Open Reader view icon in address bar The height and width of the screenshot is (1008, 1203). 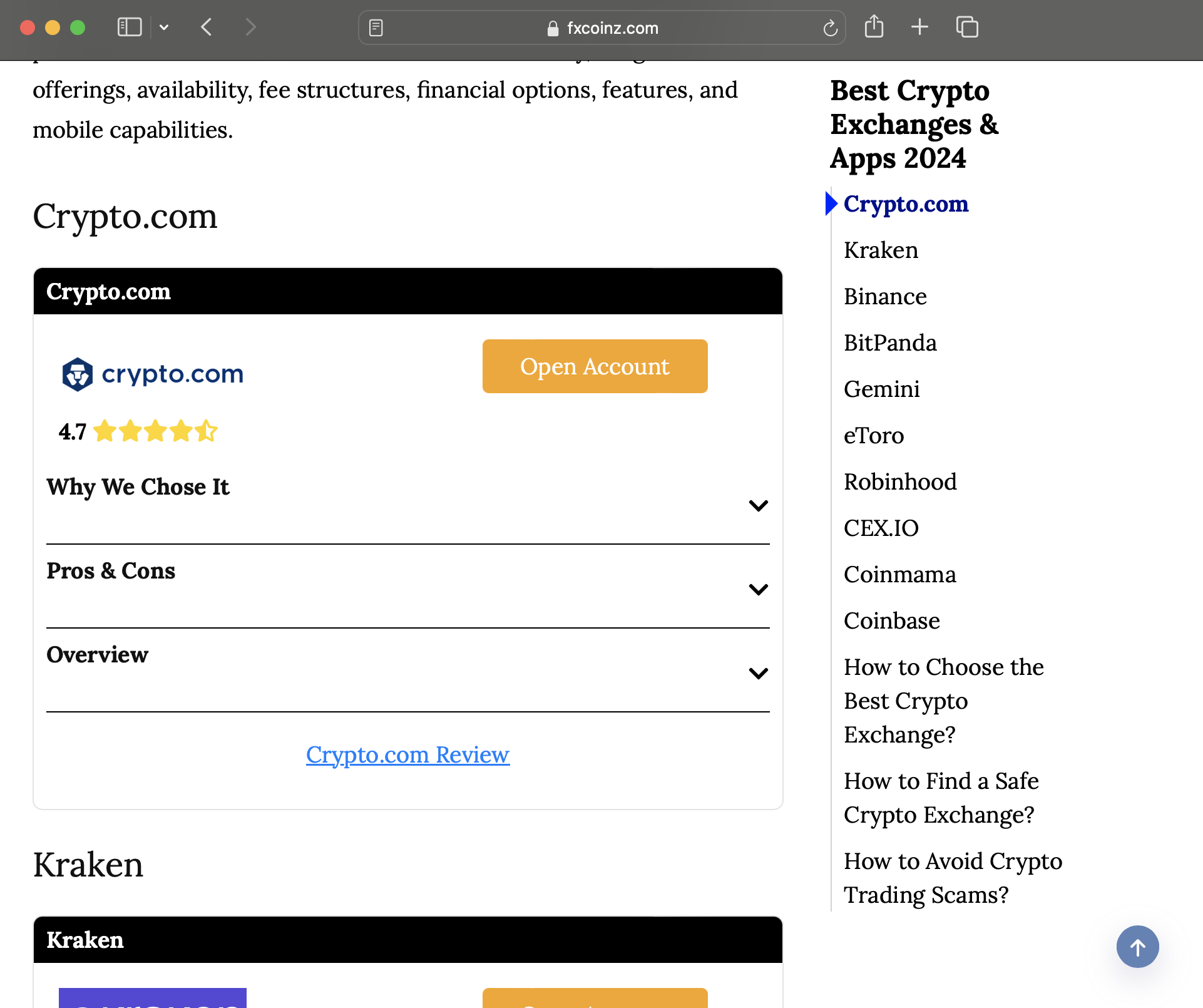pos(376,28)
